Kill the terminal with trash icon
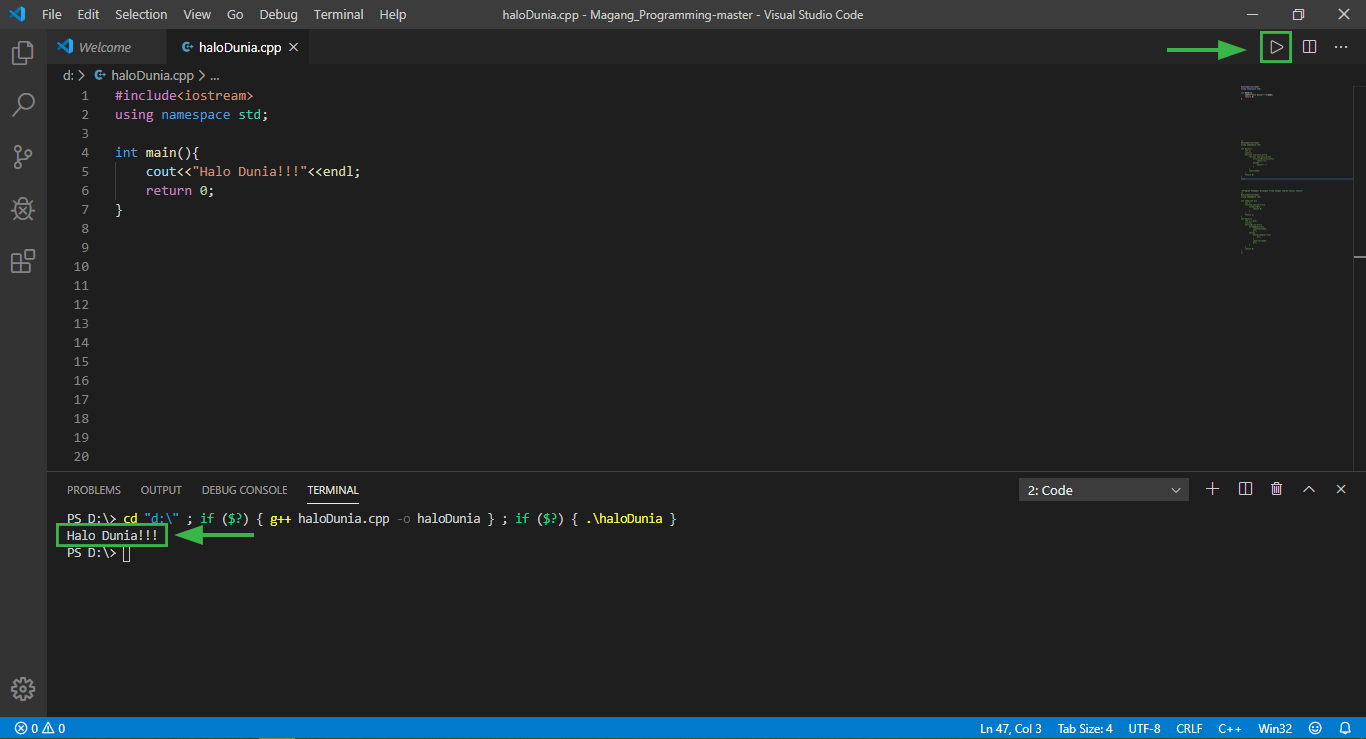 (x=1276, y=489)
